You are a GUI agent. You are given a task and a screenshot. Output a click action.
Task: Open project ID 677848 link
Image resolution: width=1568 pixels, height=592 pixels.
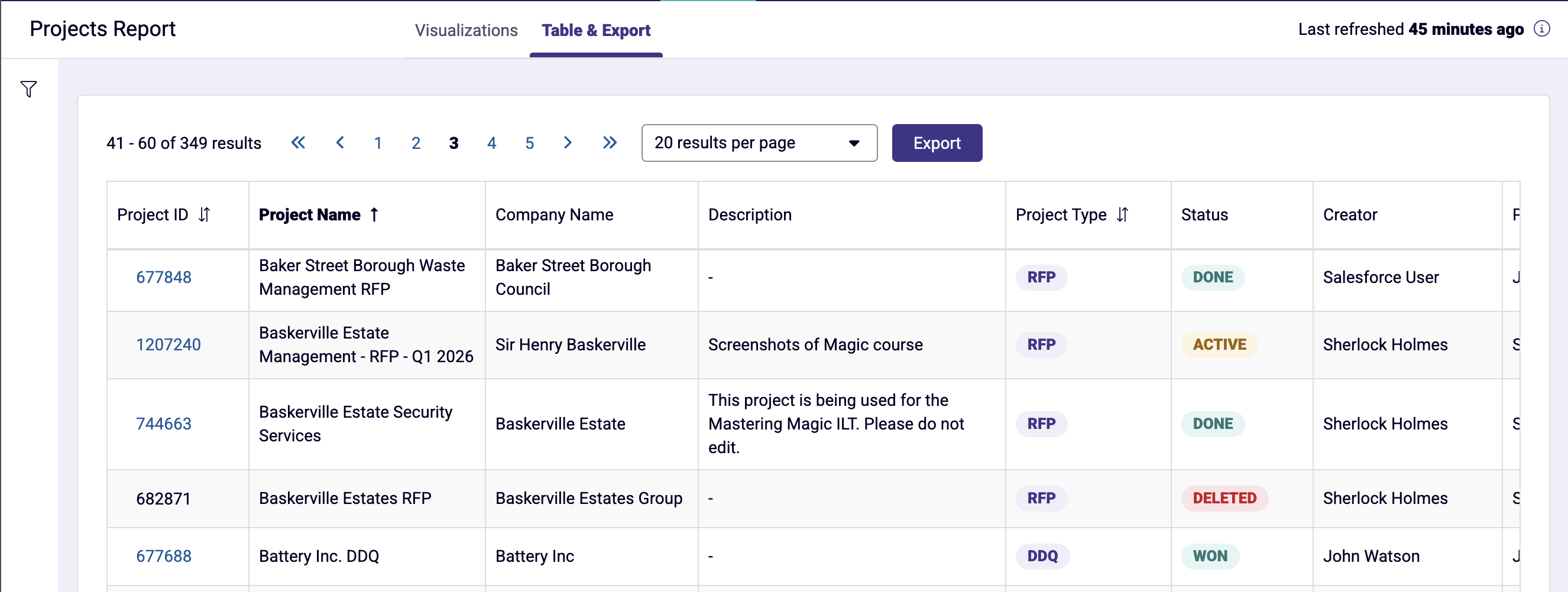[x=164, y=277]
